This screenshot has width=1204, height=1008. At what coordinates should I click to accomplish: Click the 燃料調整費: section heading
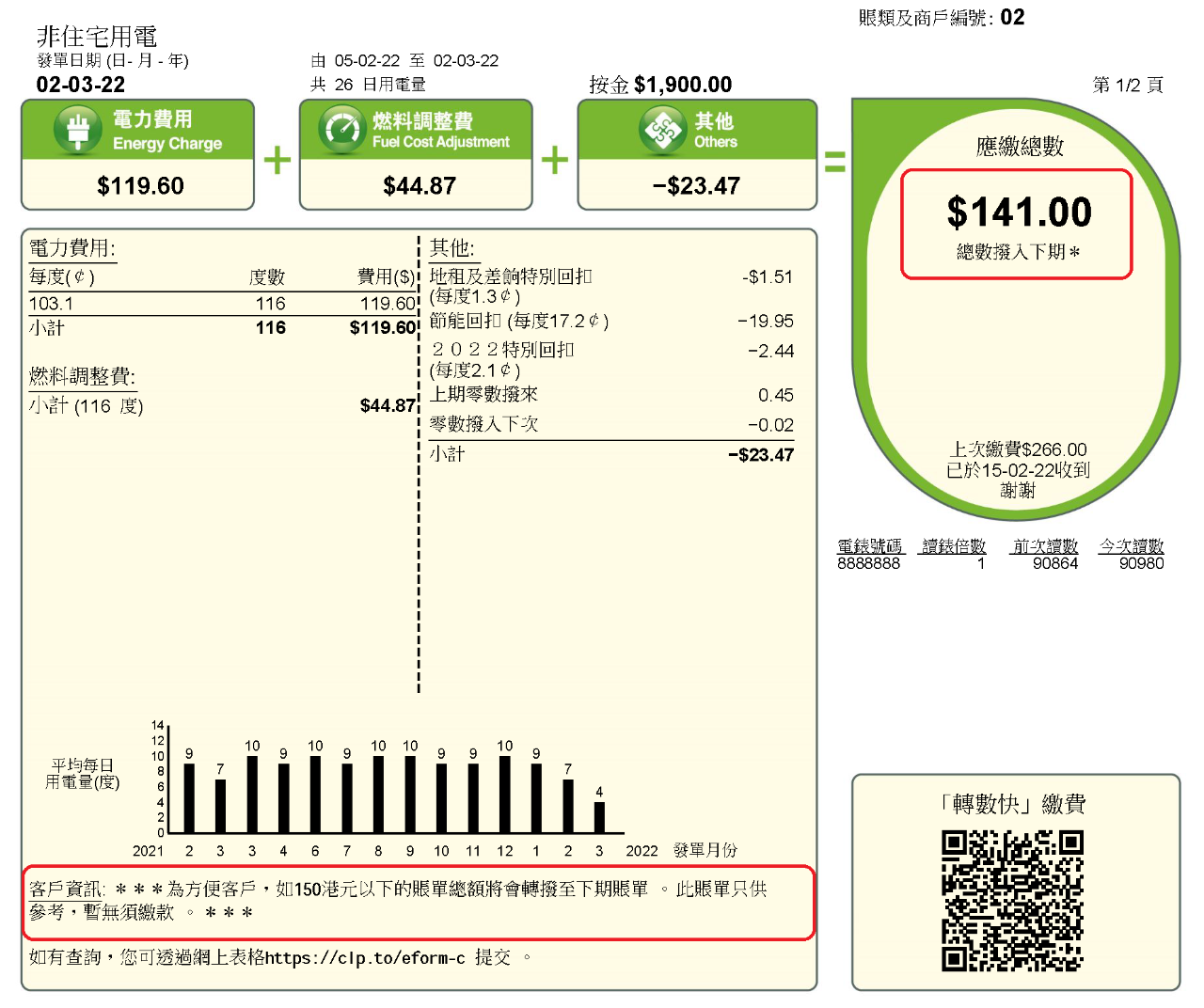pos(82,377)
